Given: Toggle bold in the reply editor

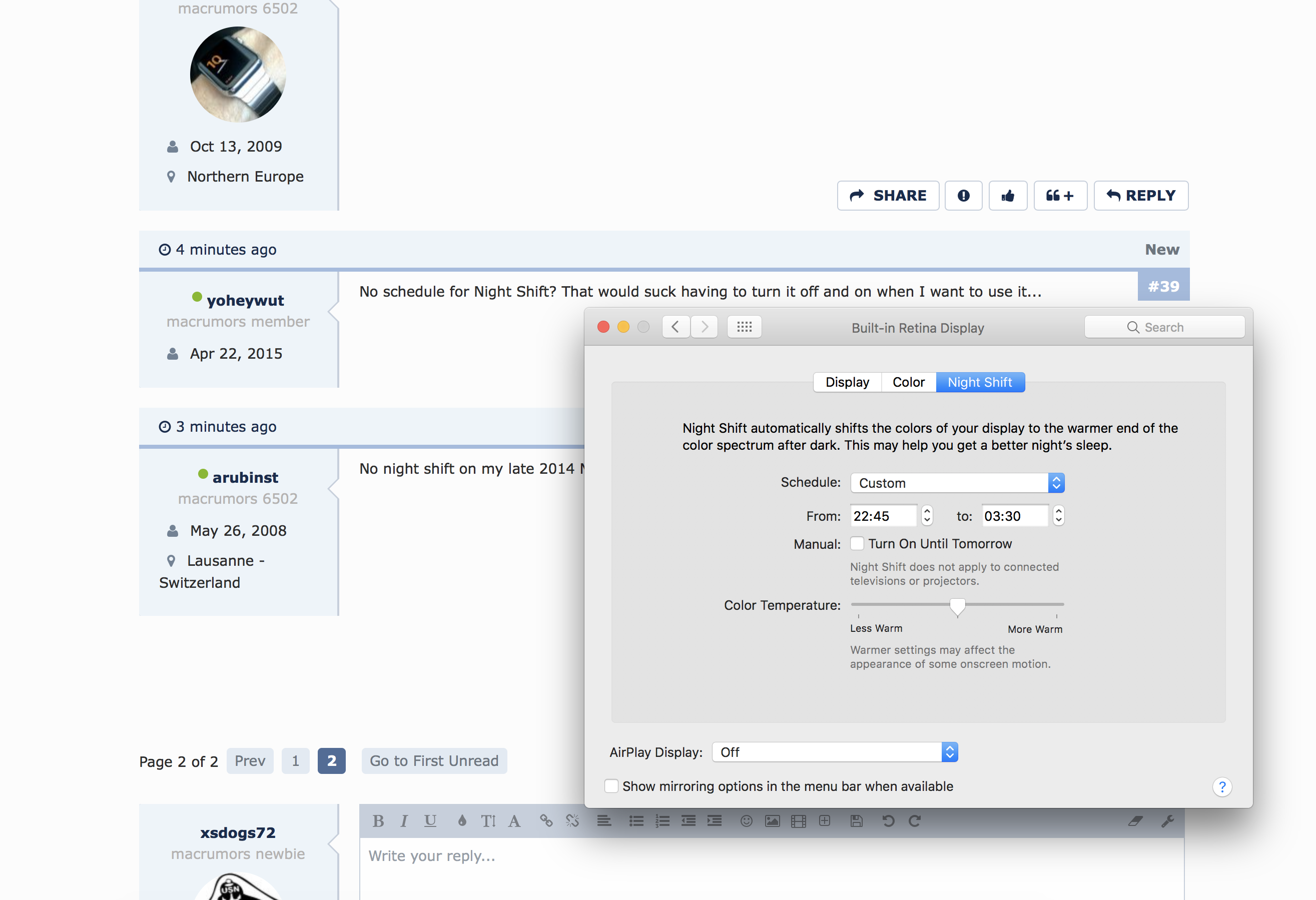Looking at the screenshot, I should coord(378,821).
